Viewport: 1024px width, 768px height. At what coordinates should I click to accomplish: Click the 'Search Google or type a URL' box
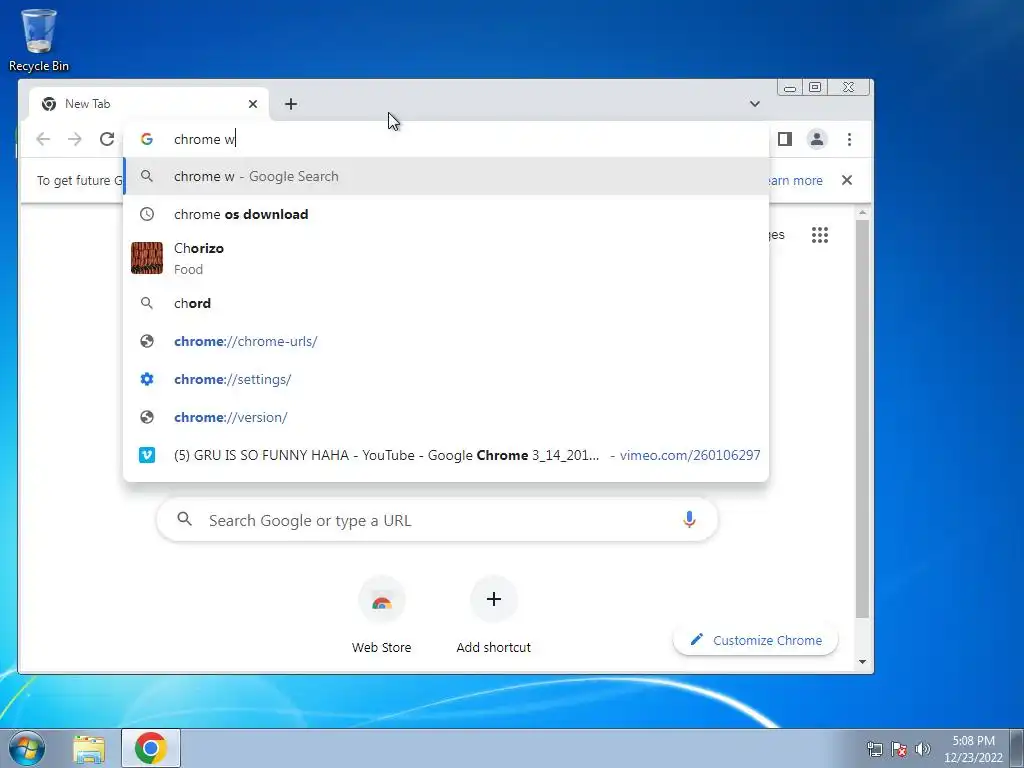pos(438,520)
